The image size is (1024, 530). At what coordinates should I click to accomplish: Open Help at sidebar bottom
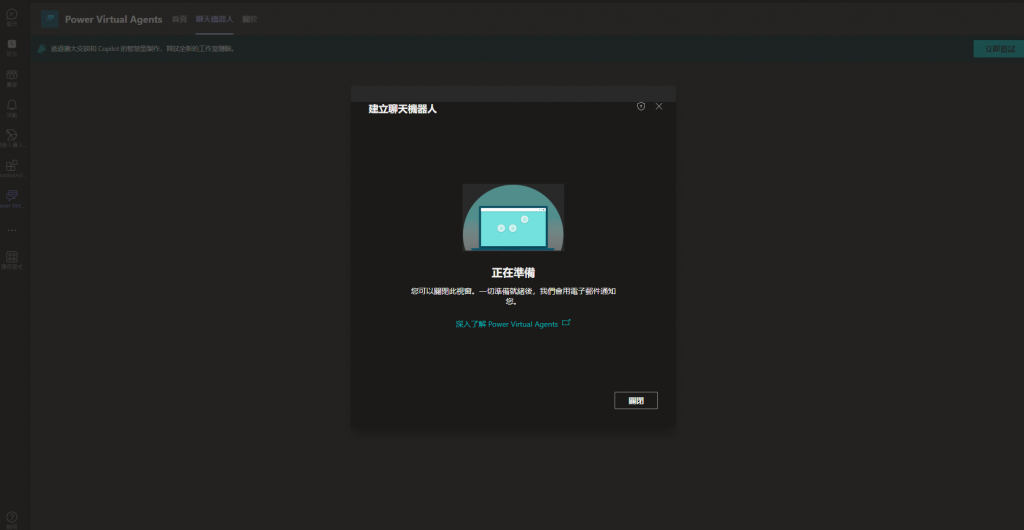click(x=12, y=520)
